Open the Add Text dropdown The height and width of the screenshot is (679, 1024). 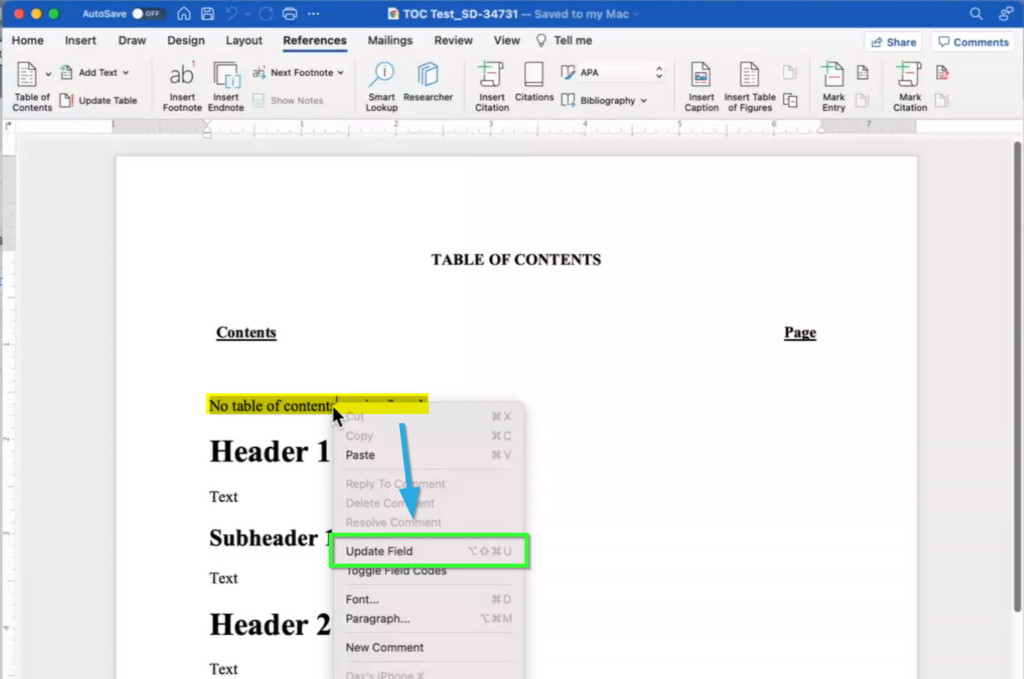(x=125, y=73)
